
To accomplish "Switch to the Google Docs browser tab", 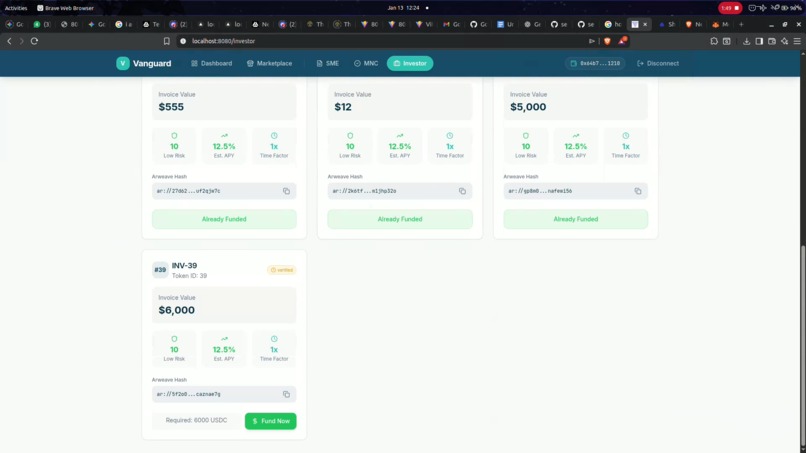I will [505, 24].
